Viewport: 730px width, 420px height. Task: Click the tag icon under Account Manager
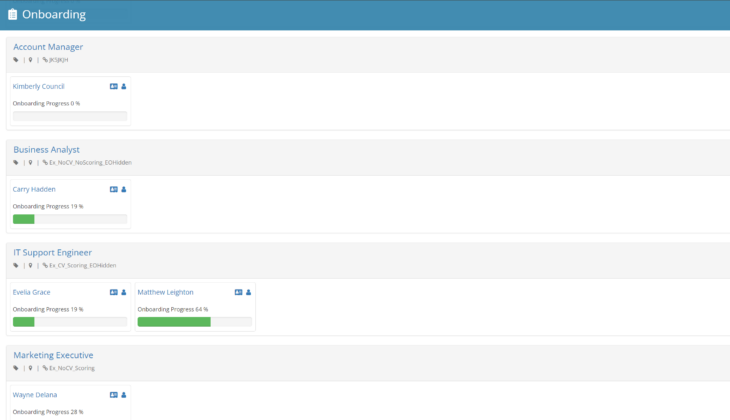pos(16,60)
